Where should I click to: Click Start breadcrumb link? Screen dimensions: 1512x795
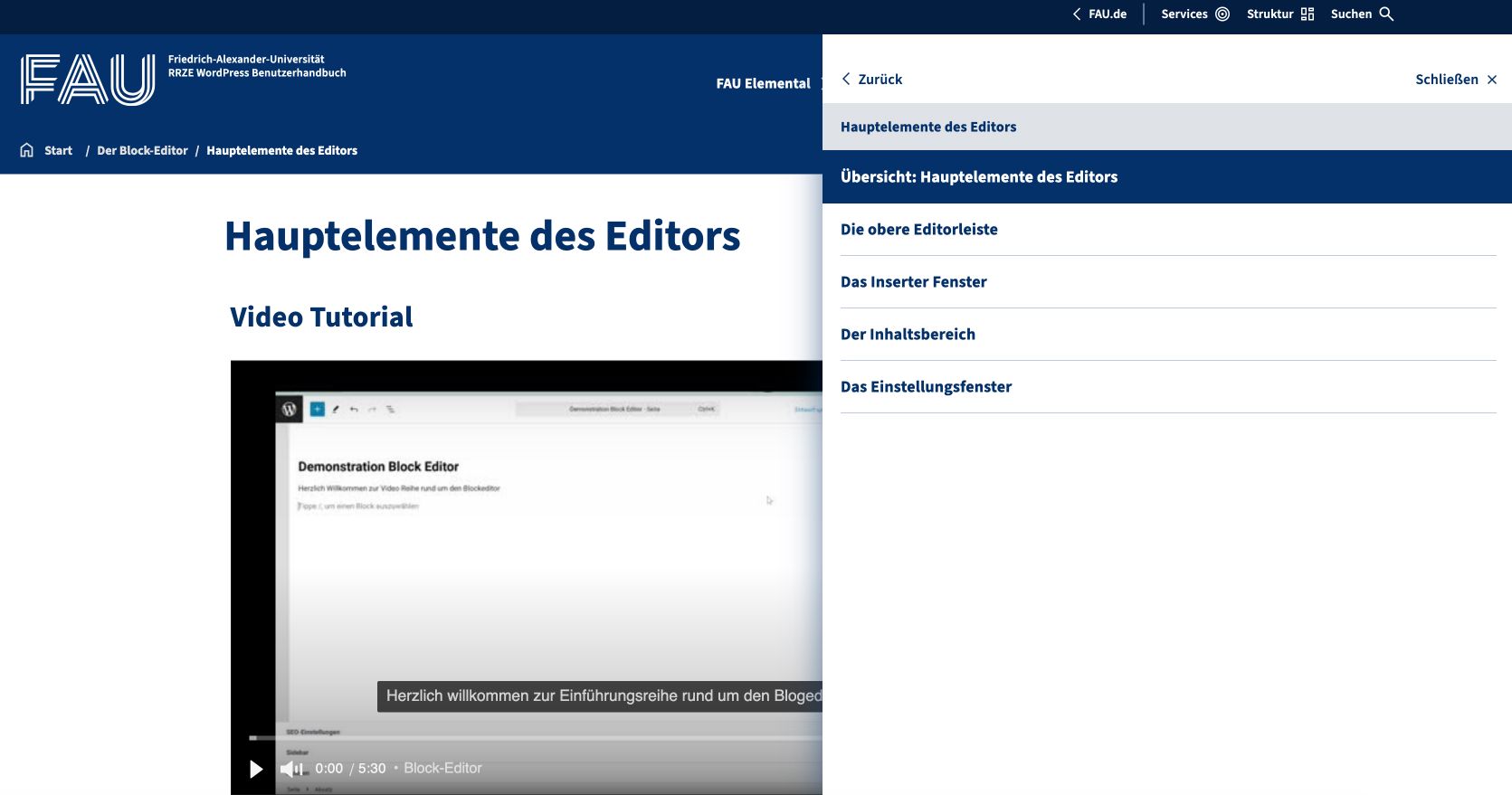(x=58, y=151)
